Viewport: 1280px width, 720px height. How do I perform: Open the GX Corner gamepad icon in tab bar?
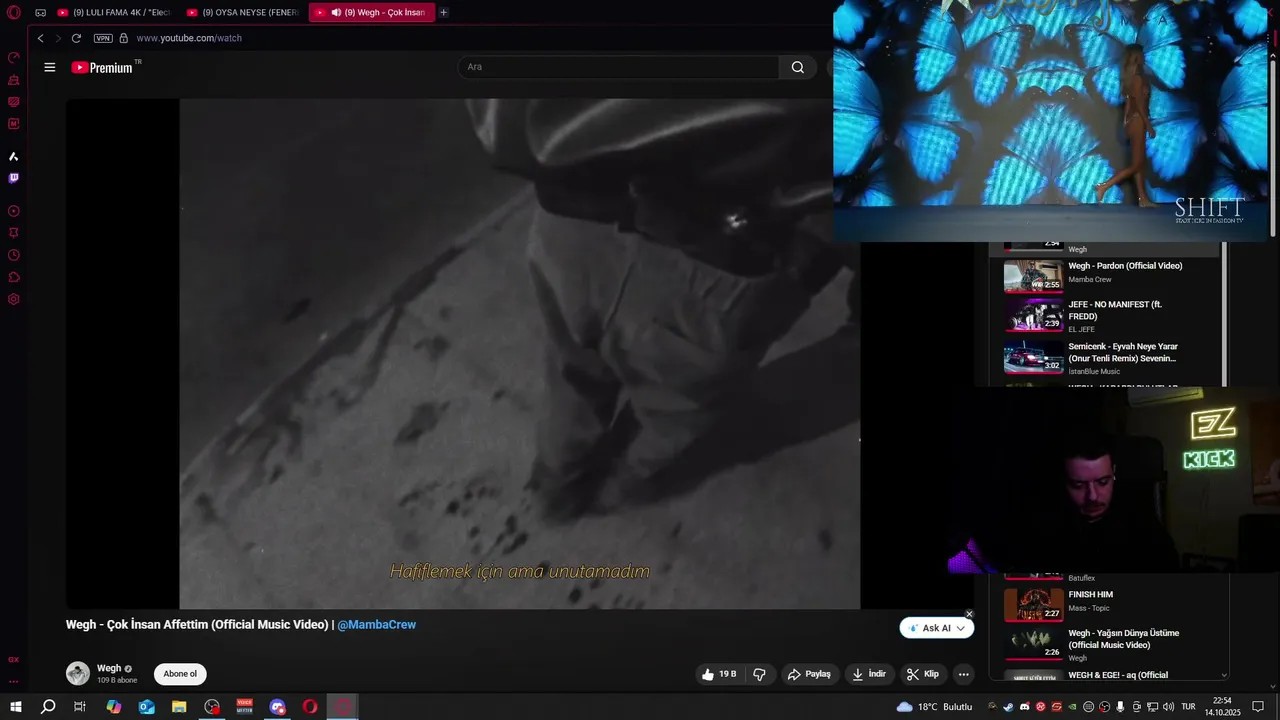(40, 13)
